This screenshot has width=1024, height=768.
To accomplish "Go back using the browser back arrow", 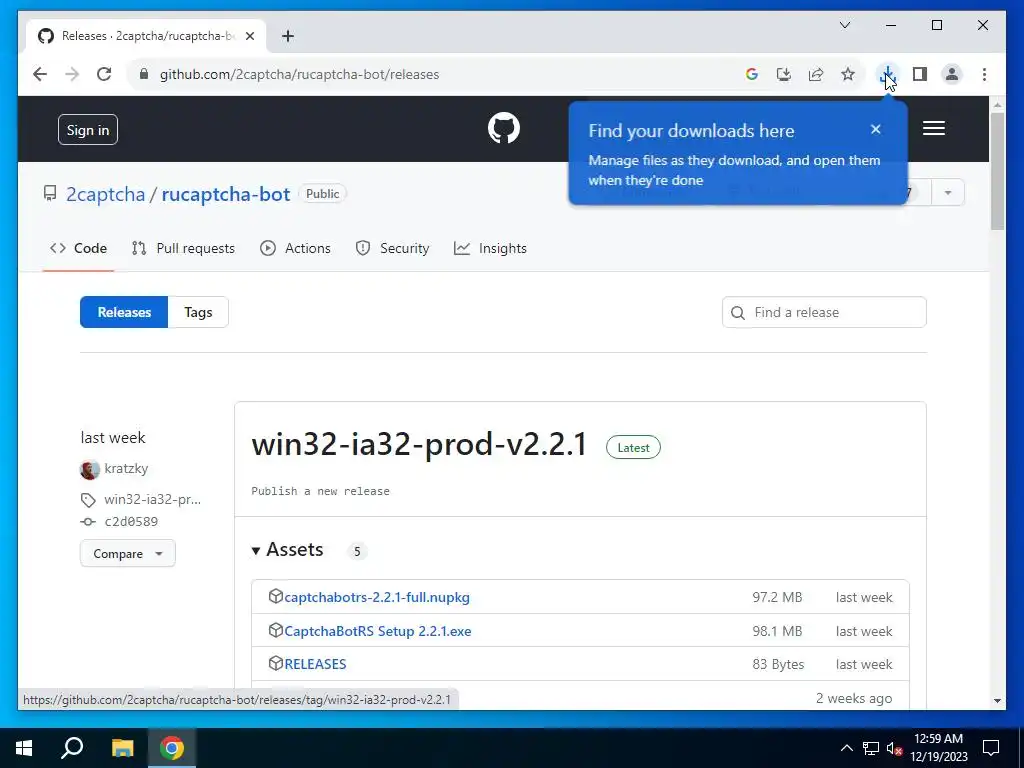I will click(x=40, y=74).
